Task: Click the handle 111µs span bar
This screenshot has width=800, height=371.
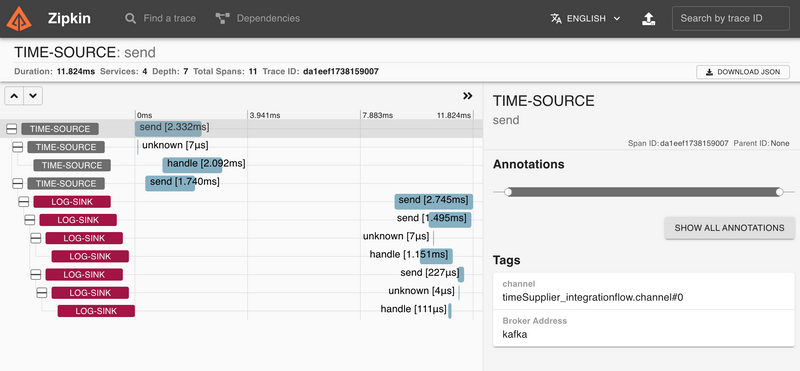Action: 449,311
